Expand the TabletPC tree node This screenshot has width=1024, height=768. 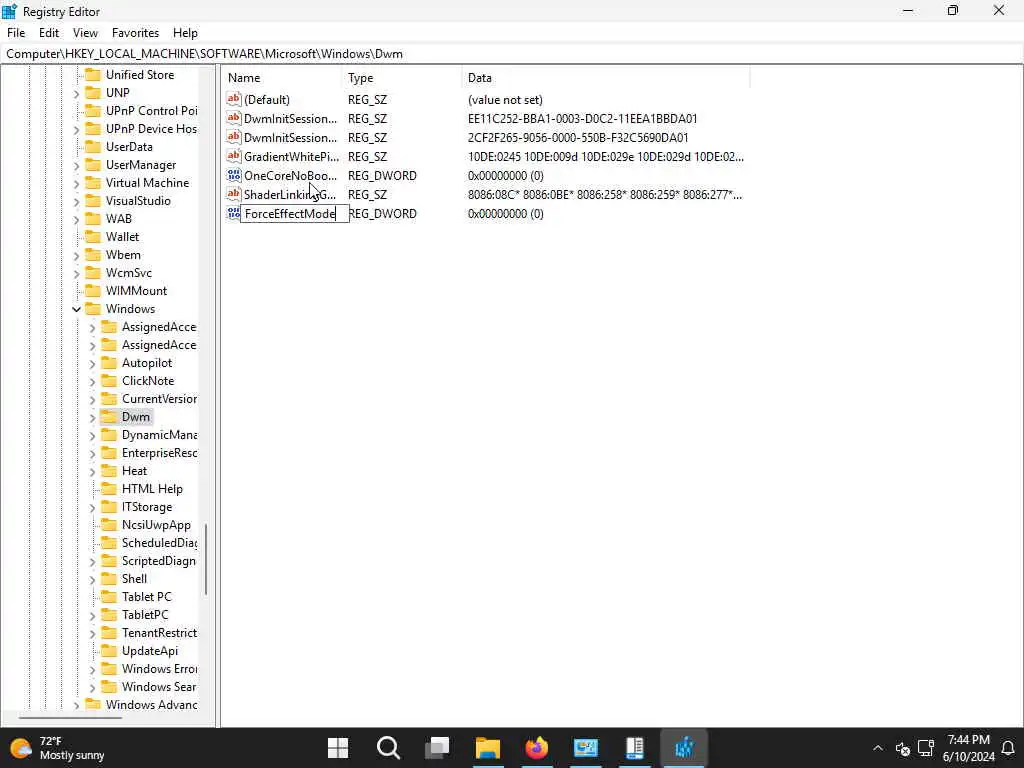pyautogui.click(x=92, y=615)
